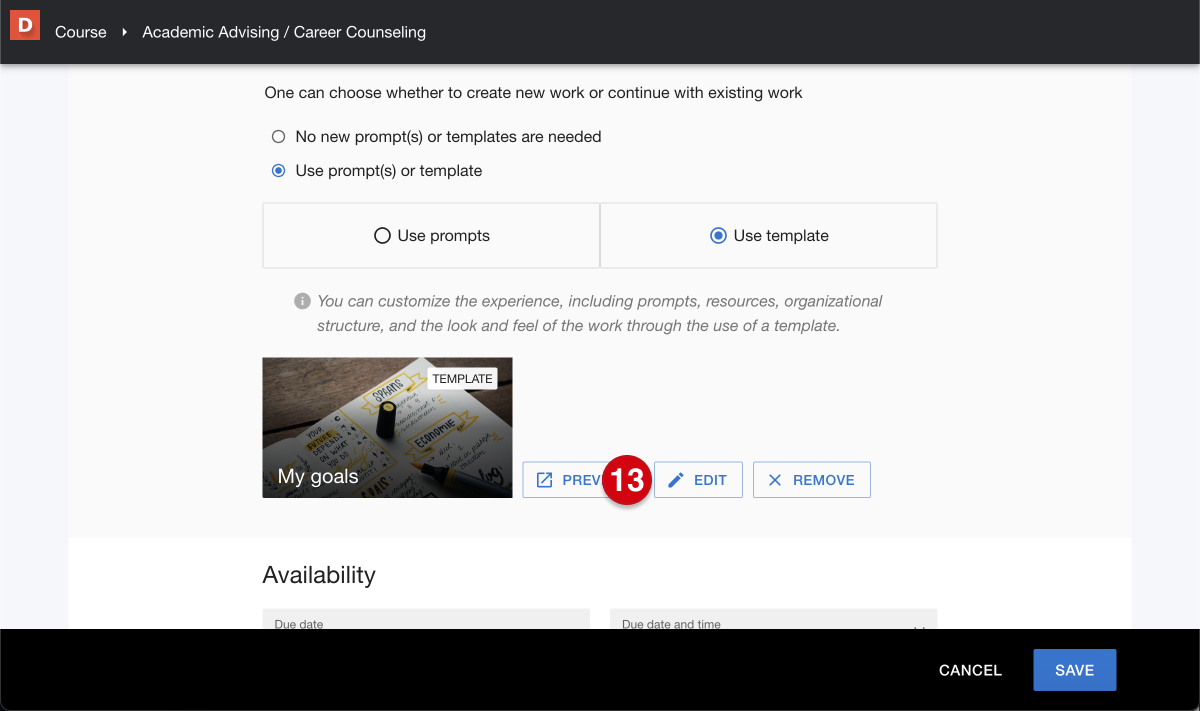
Task: Choose the Use prompts option
Action: pos(431,236)
